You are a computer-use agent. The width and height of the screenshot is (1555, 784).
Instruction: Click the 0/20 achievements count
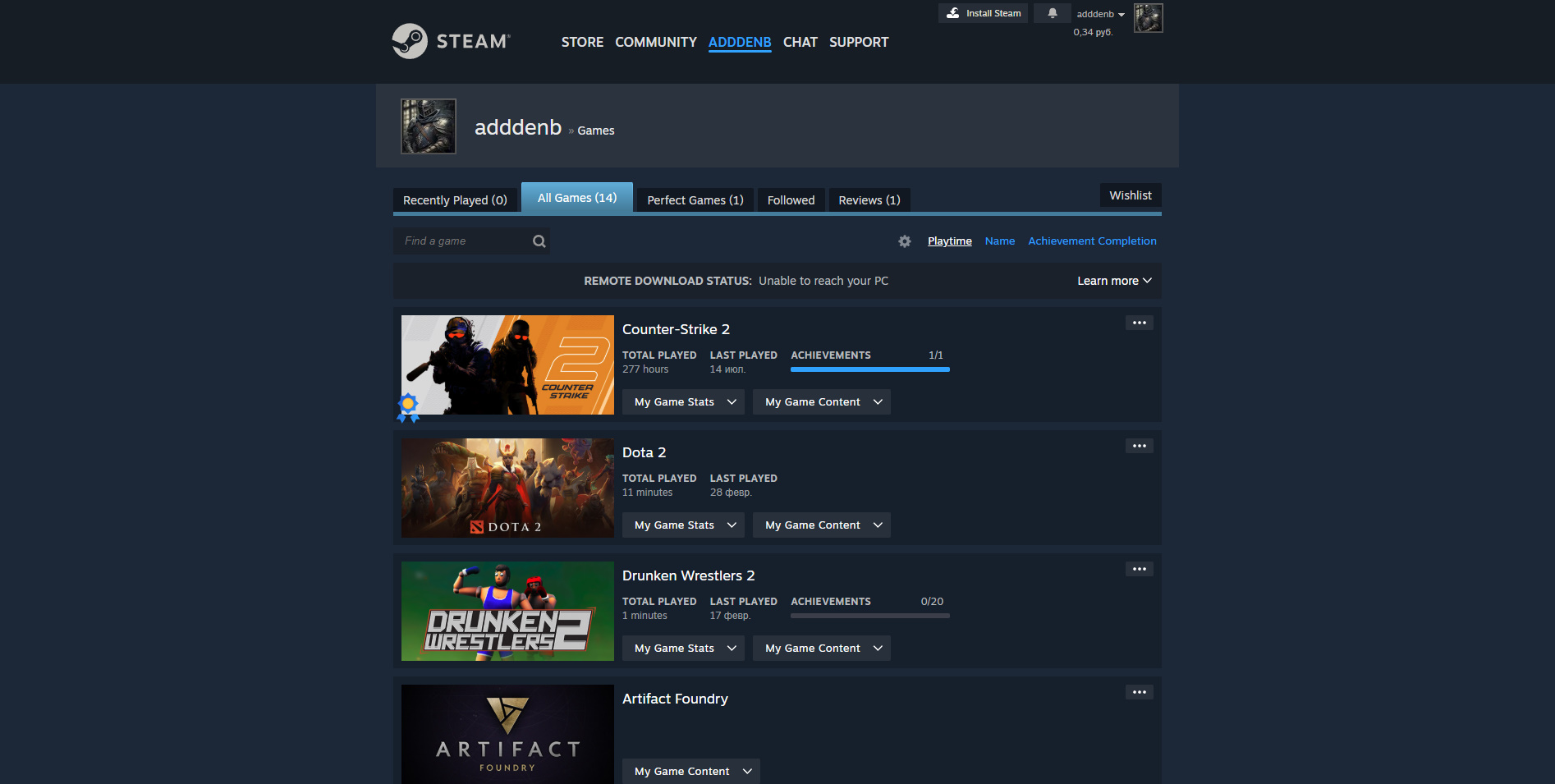point(932,602)
